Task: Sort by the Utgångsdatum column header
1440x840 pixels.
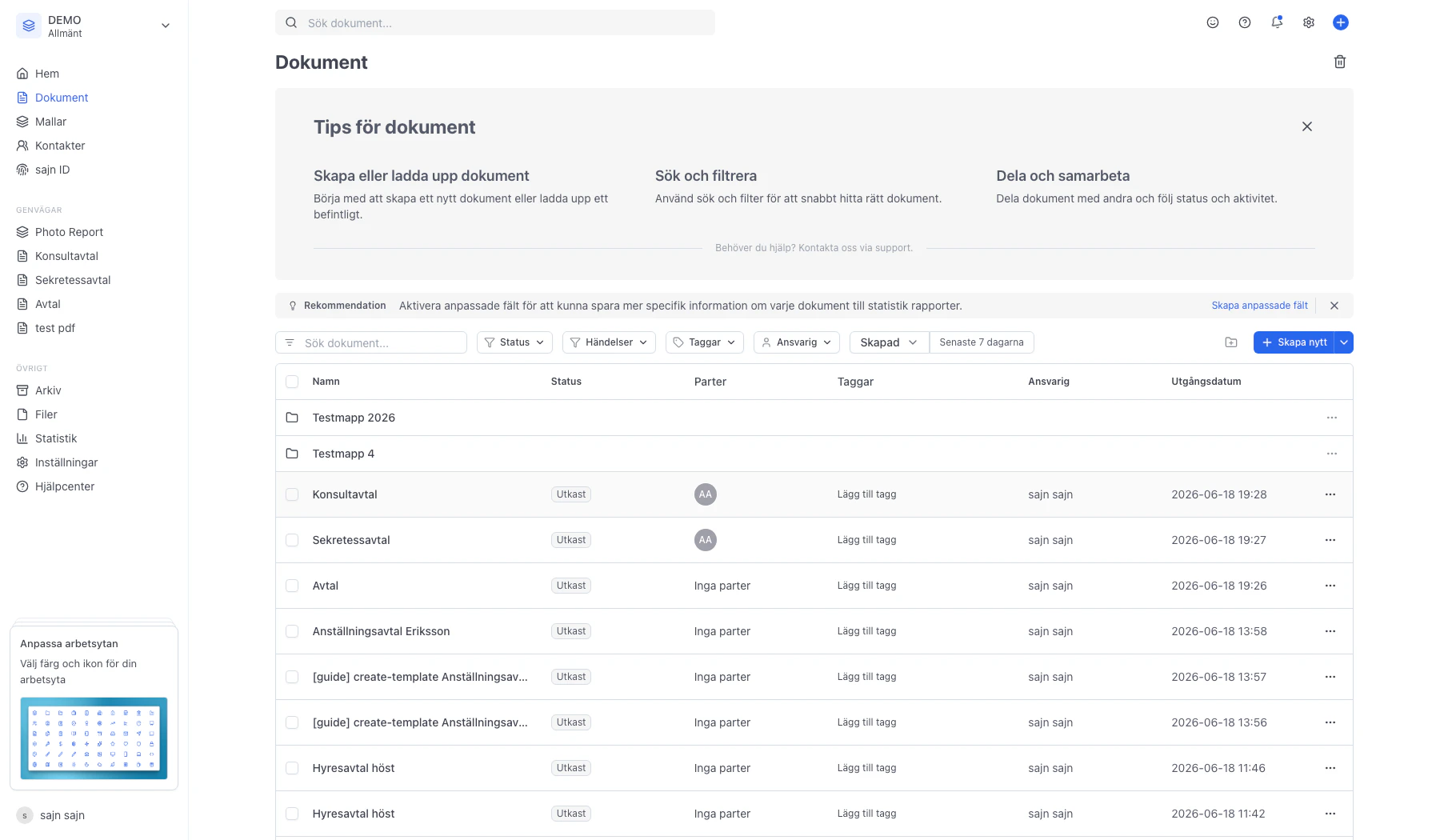Action: 1206,382
